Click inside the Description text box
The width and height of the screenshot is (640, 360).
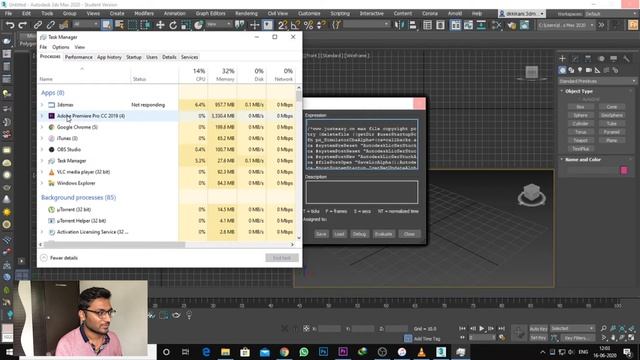pyautogui.click(x=362, y=192)
